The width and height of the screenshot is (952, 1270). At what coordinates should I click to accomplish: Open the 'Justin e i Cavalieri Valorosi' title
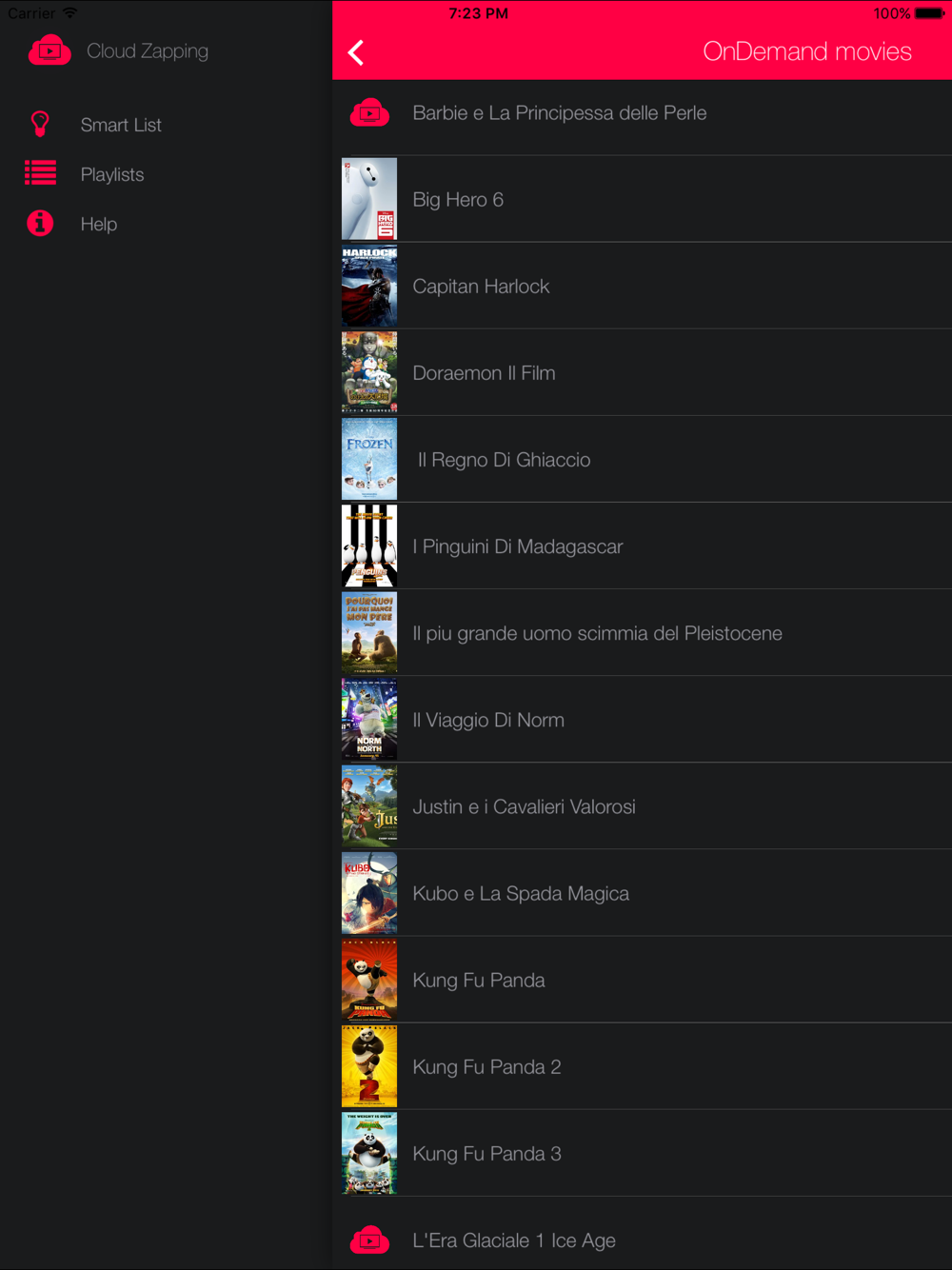pyautogui.click(x=525, y=806)
